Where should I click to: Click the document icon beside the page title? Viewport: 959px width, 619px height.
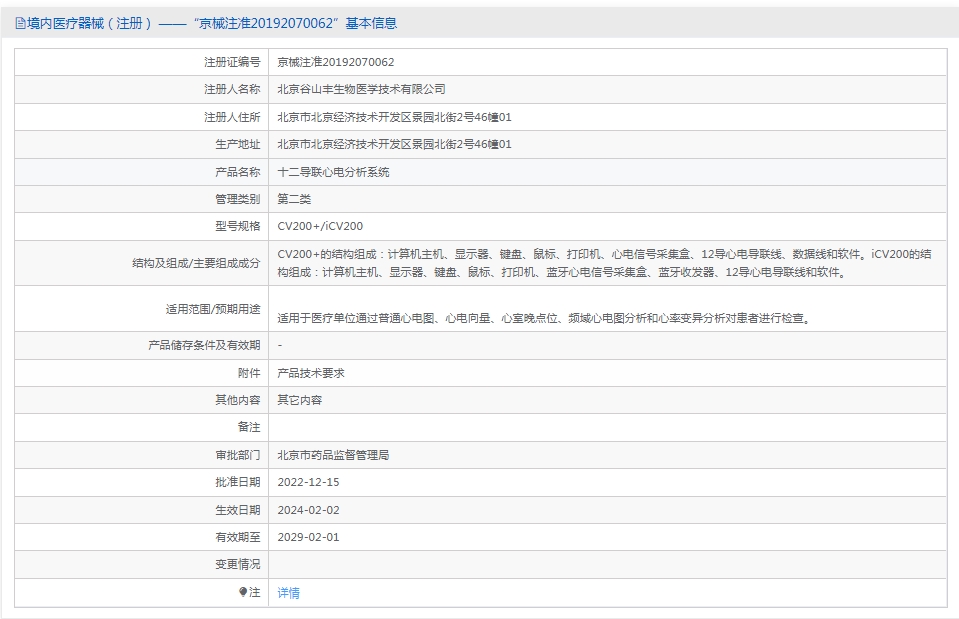tap(20, 24)
